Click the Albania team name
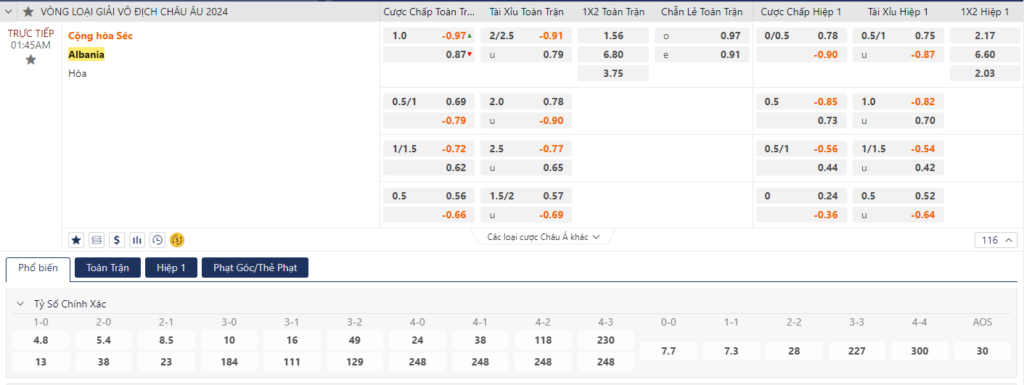Screen dimensions: 1024x385 point(86,55)
